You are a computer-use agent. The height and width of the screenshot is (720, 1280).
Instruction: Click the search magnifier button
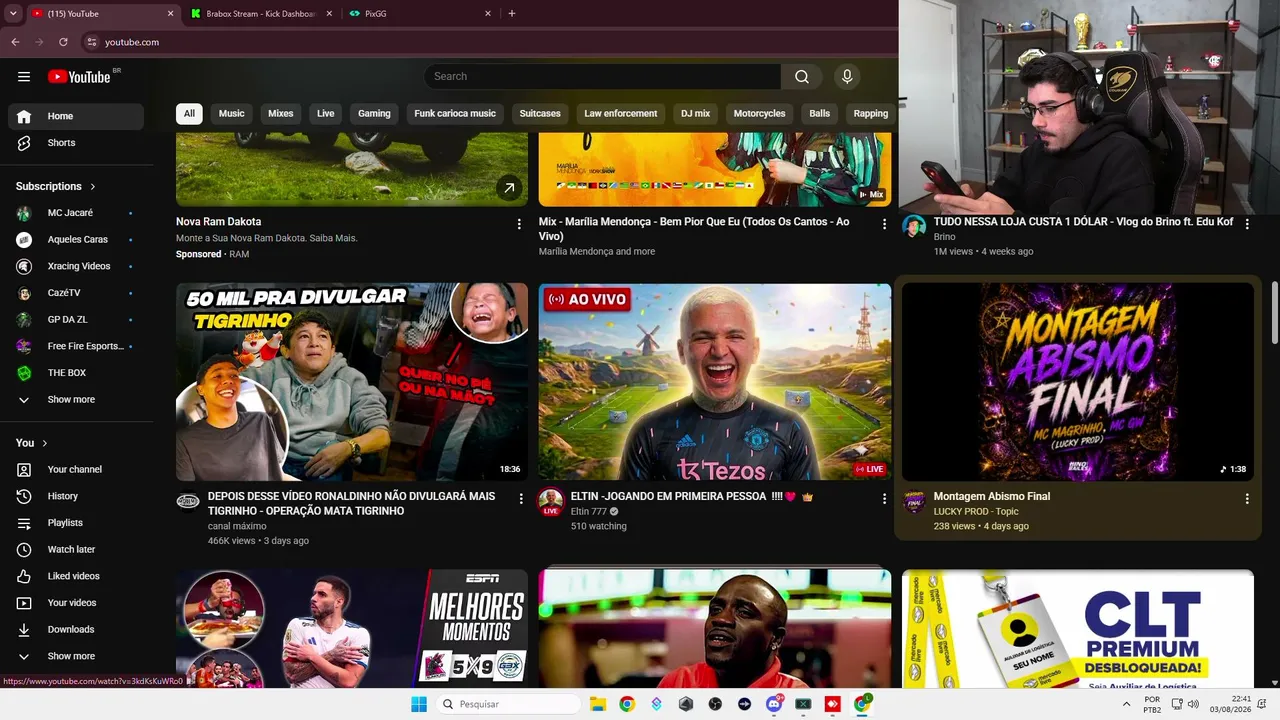coord(802,77)
